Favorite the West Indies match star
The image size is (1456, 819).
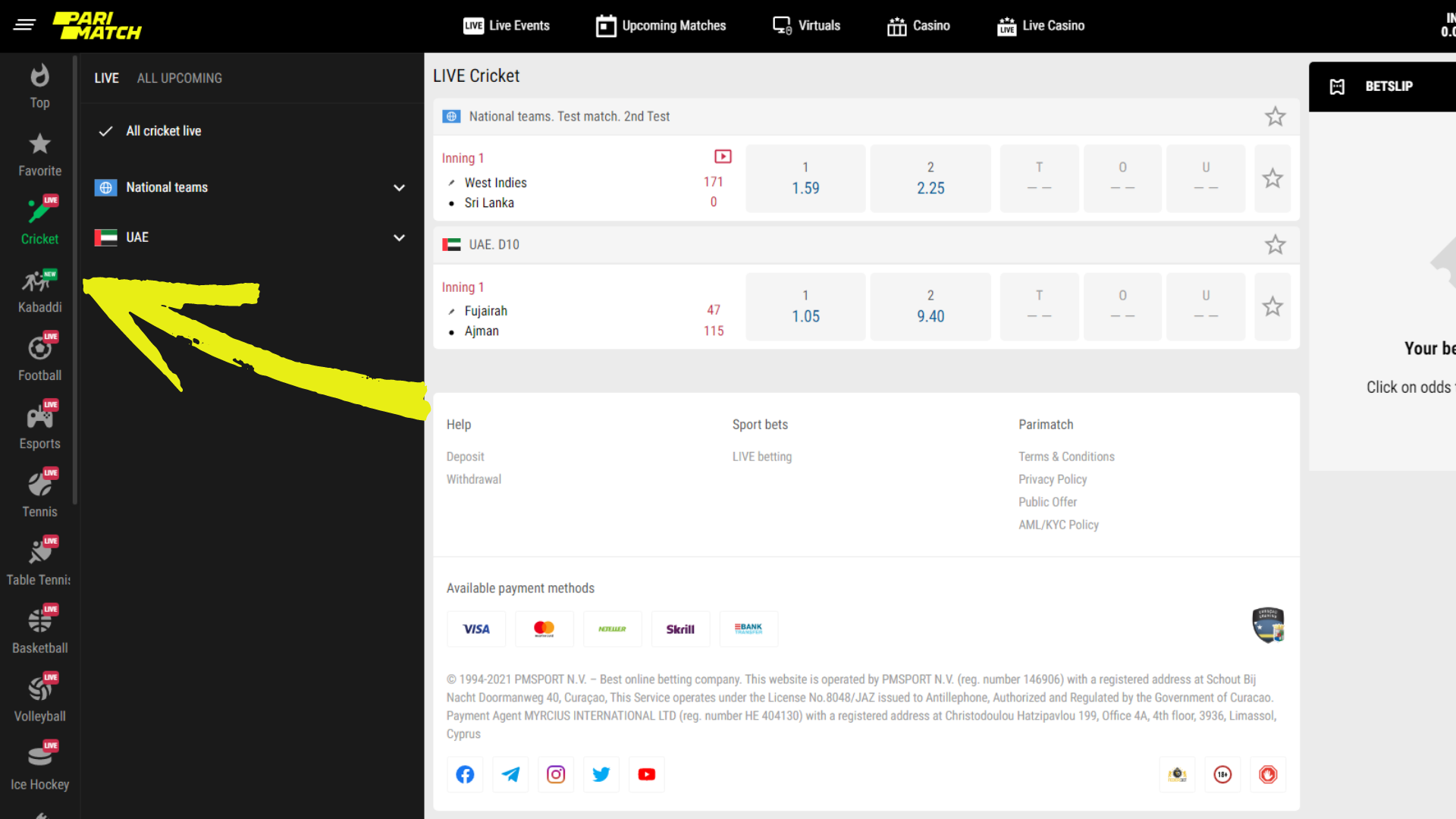point(1272,179)
